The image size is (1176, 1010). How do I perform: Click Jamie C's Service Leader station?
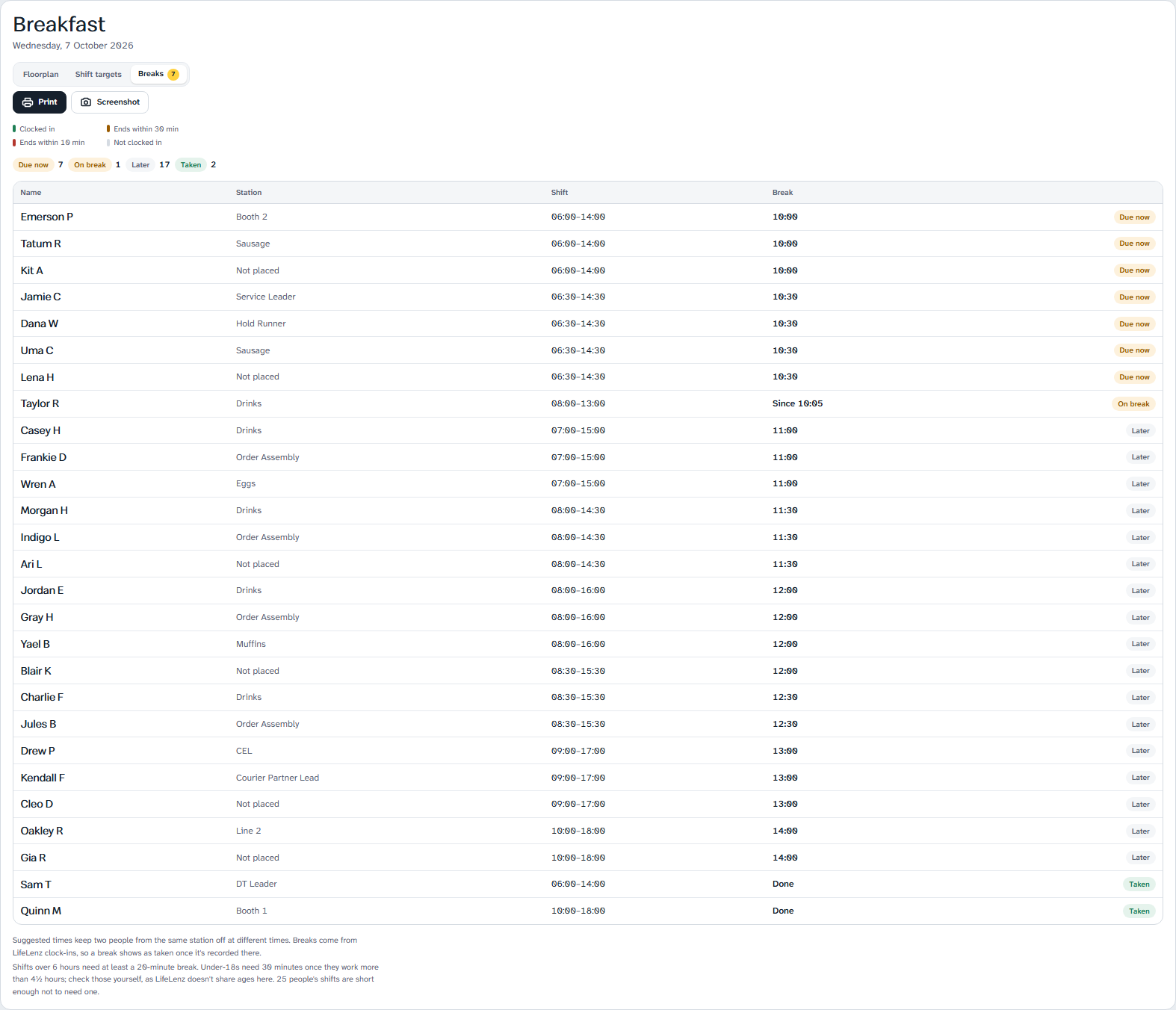click(x=266, y=297)
